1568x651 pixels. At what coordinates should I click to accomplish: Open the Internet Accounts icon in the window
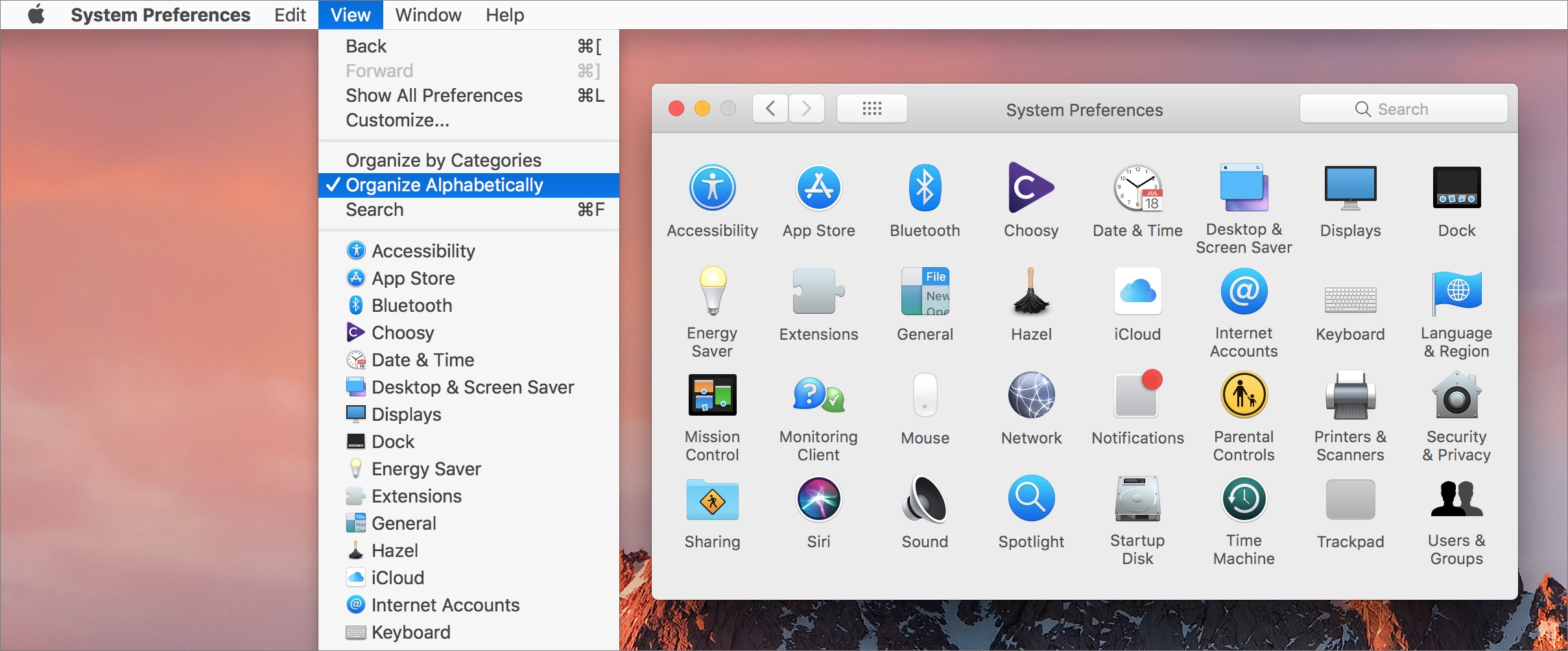tap(1244, 291)
